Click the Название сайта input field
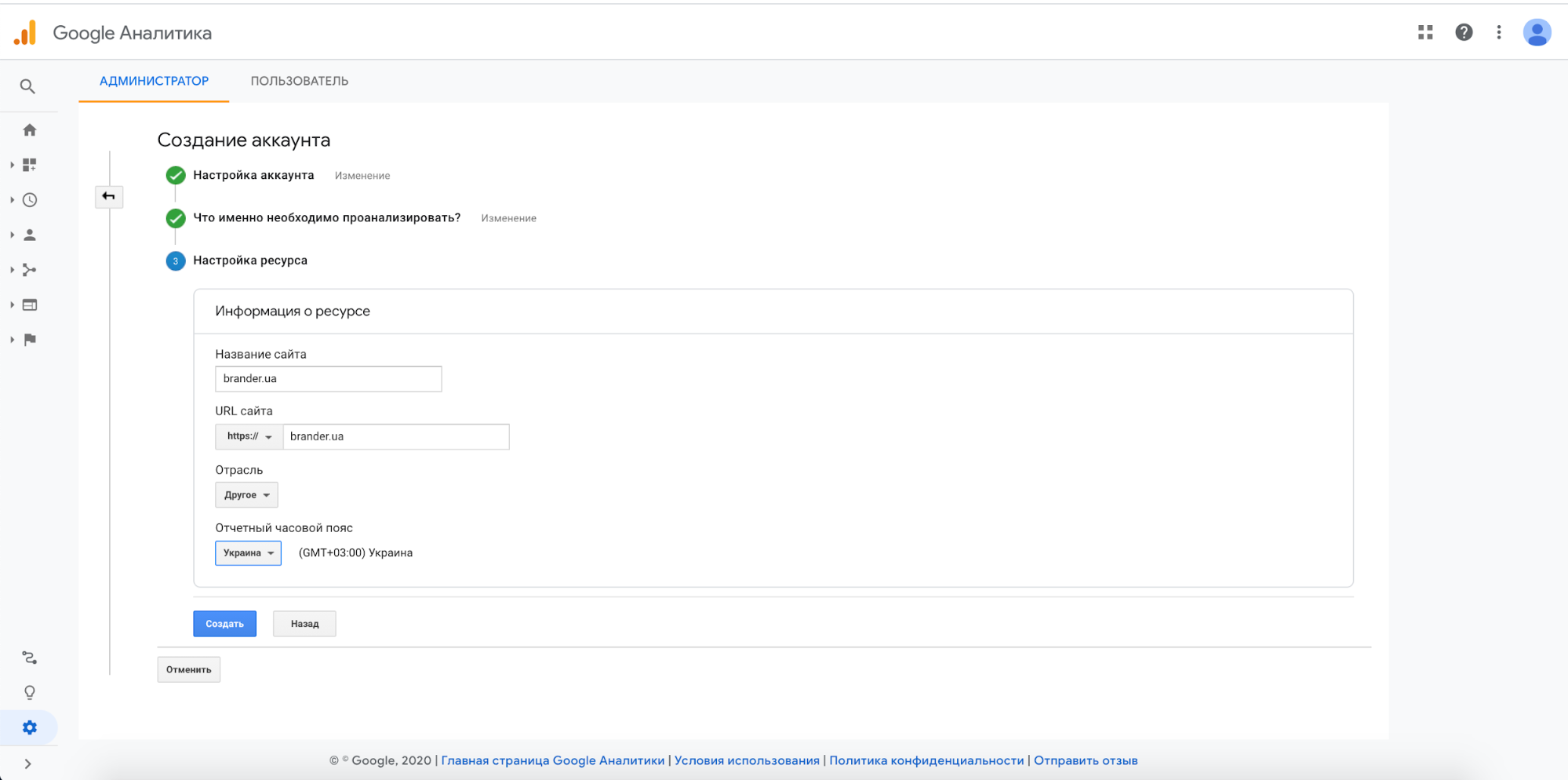This screenshot has height=780, width=1568. tap(328, 379)
